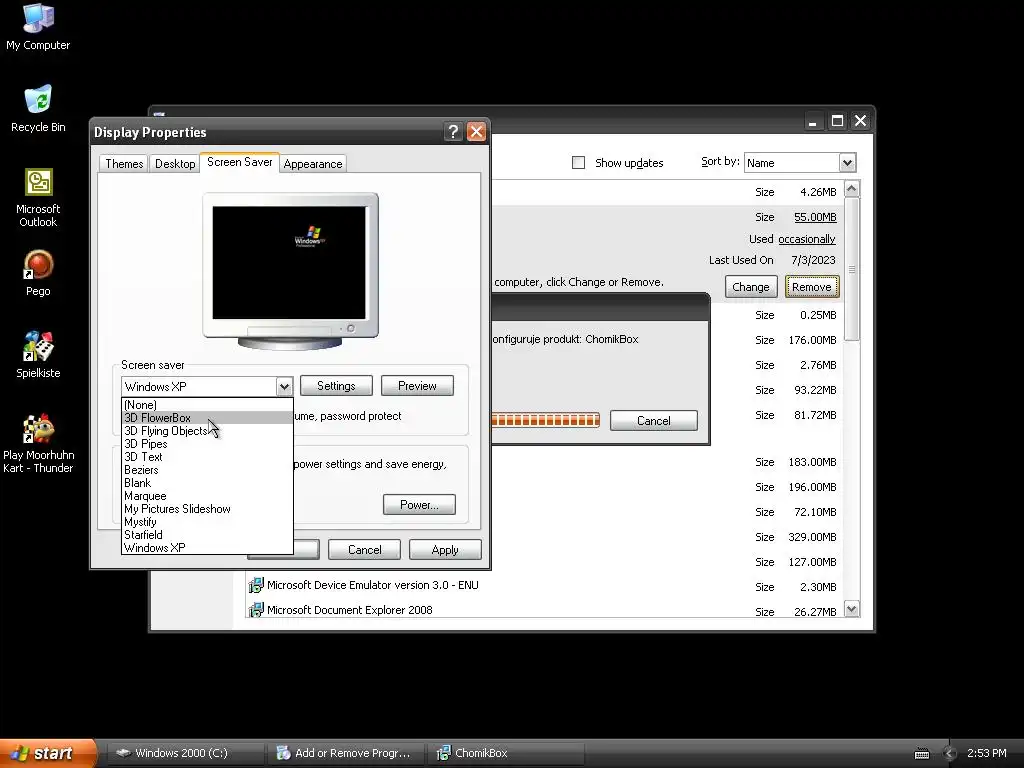Switch to Add or Remove Programs taskbar item

345,753
